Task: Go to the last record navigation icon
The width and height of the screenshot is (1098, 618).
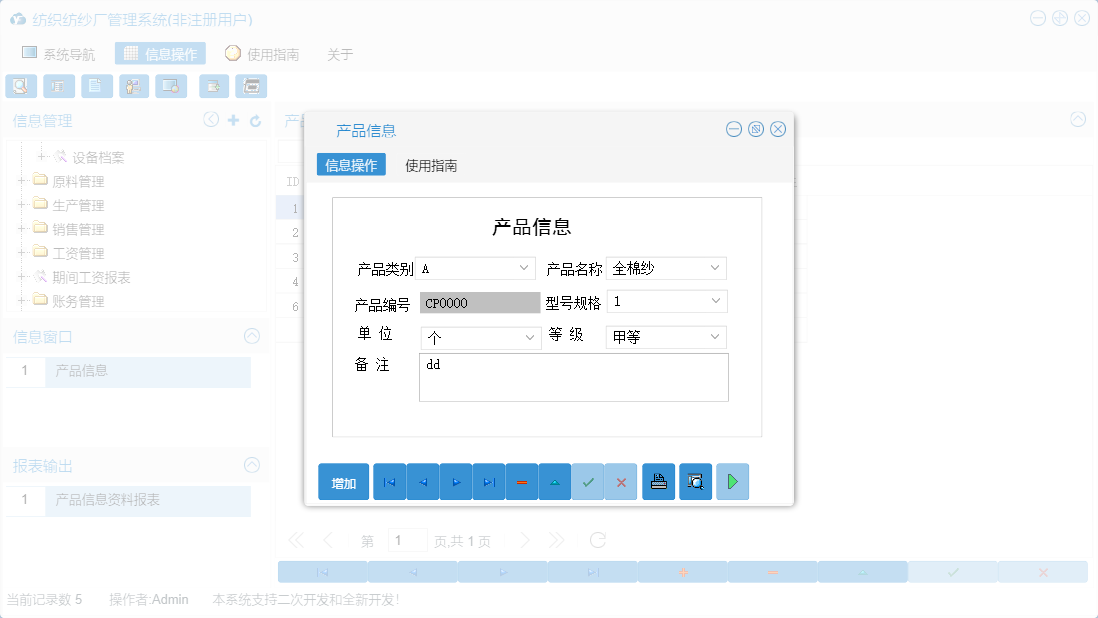Action: 488,481
